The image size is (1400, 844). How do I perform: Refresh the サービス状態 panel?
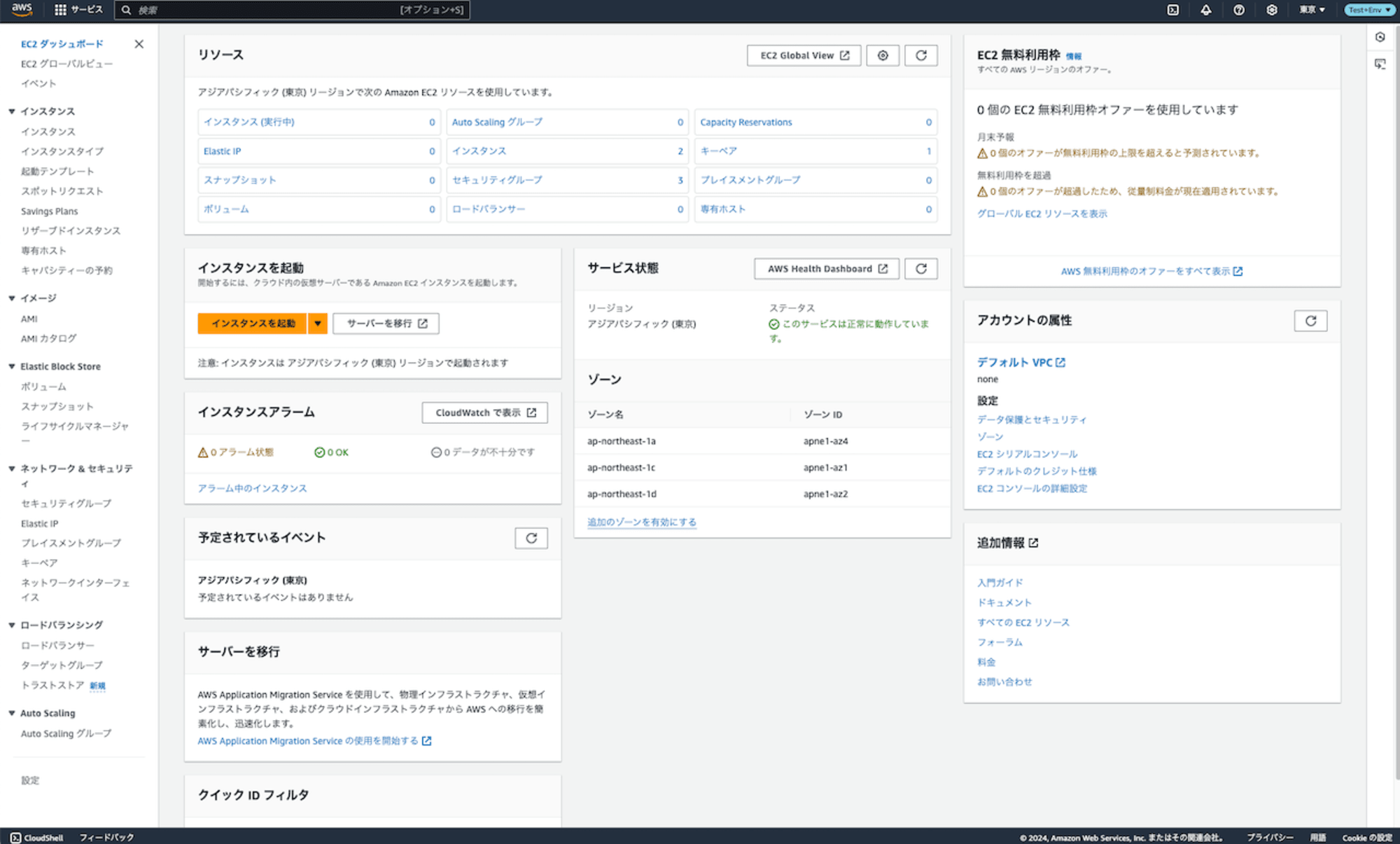pos(921,269)
